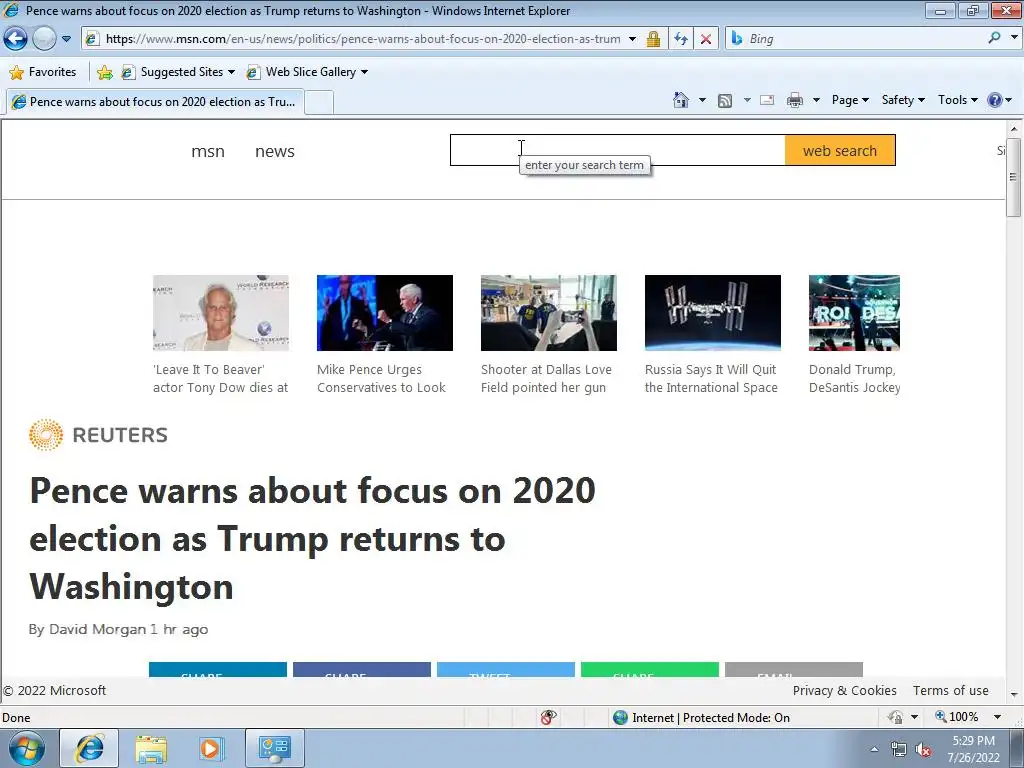
Task: Open the search provider dropdown arrow
Action: 1014,39
